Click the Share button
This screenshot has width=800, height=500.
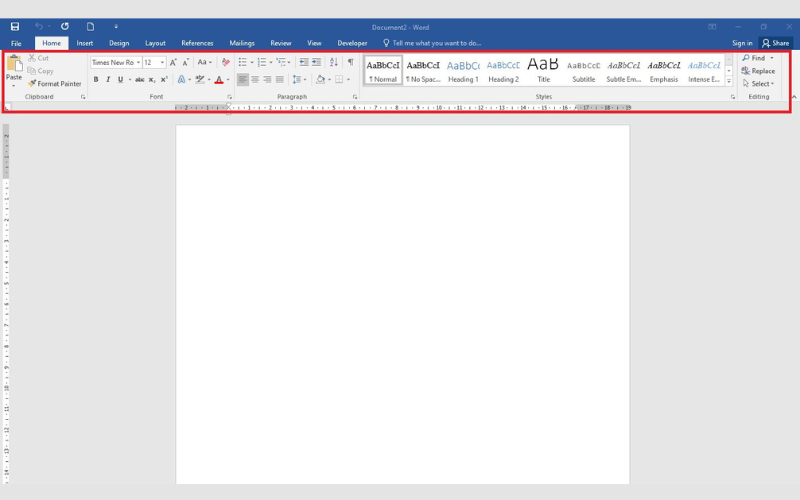pos(775,44)
